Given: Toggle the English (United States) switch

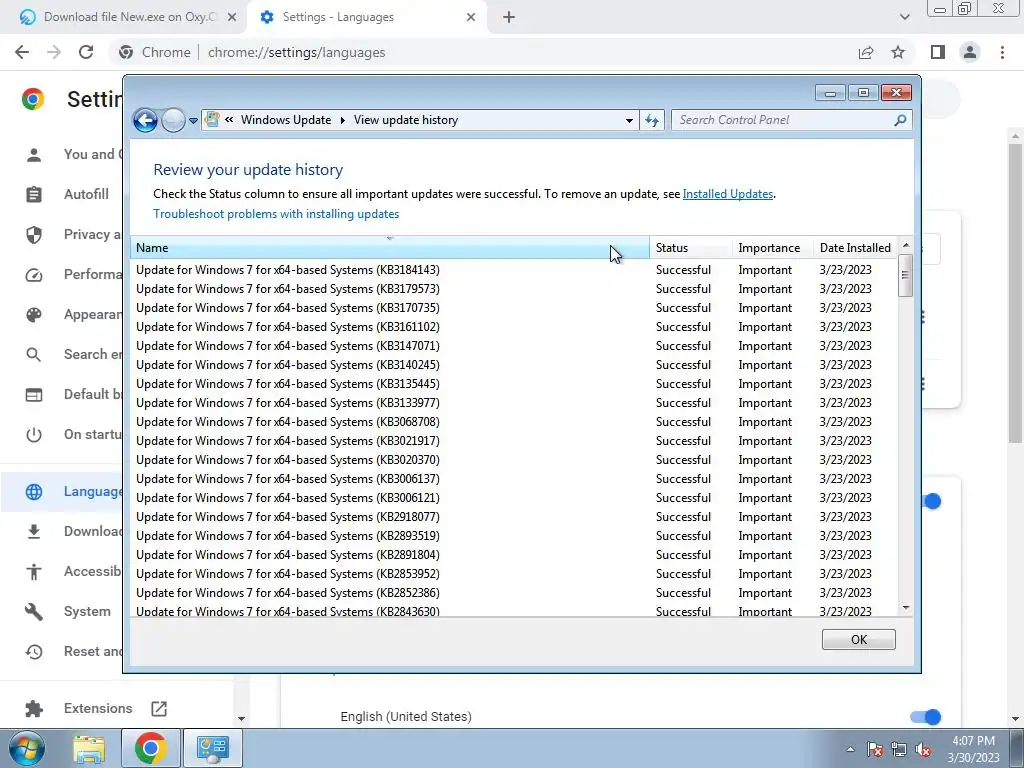Looking at the screenshot, I should point(925,717).
